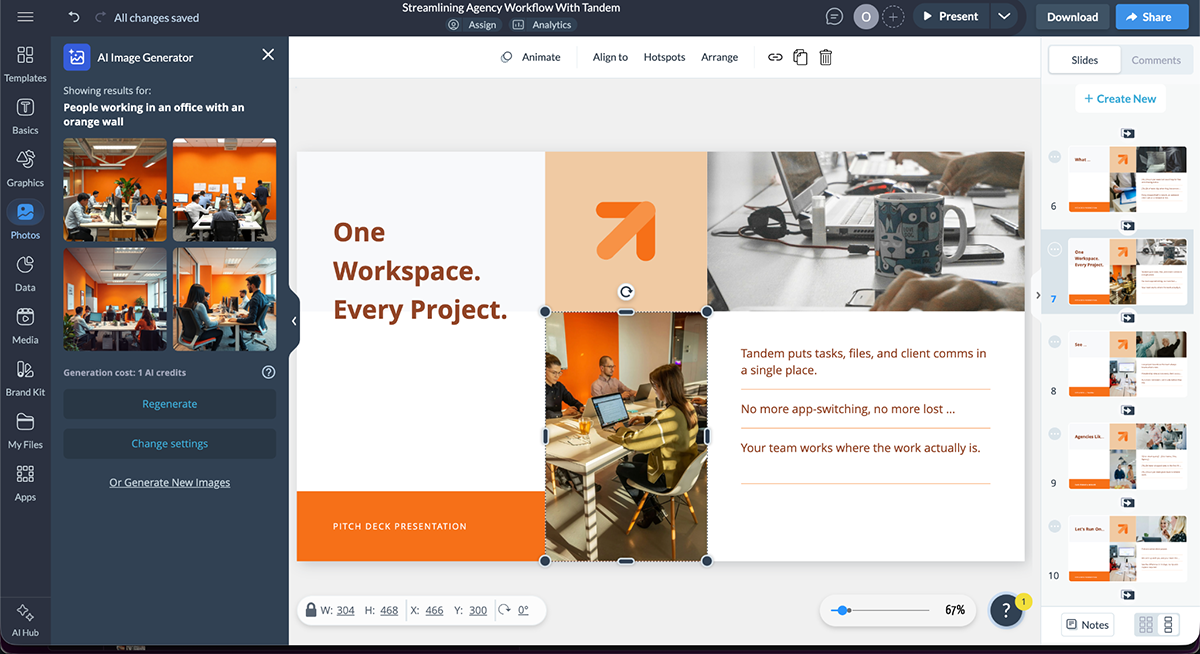
Task: Switch to the Slides tab
Action: pos(1084,60)
